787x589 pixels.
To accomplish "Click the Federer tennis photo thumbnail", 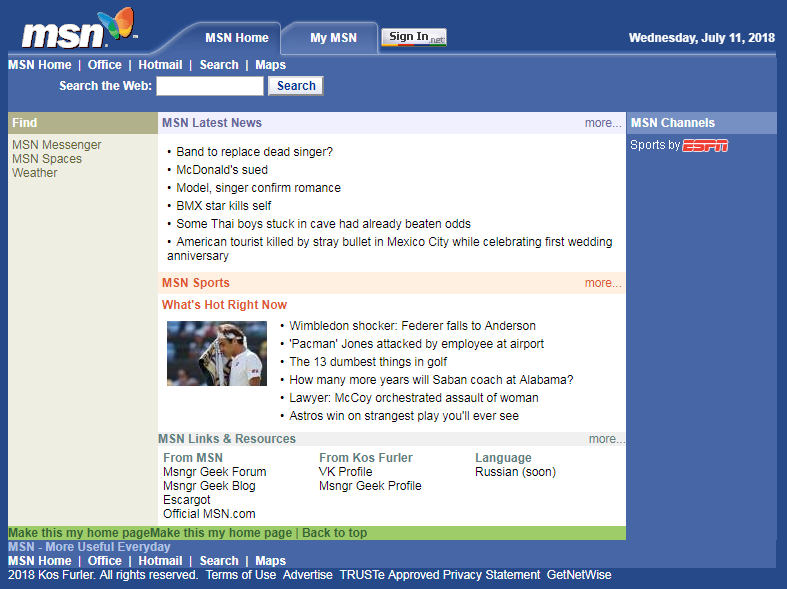I will click(x=217, y=353).
